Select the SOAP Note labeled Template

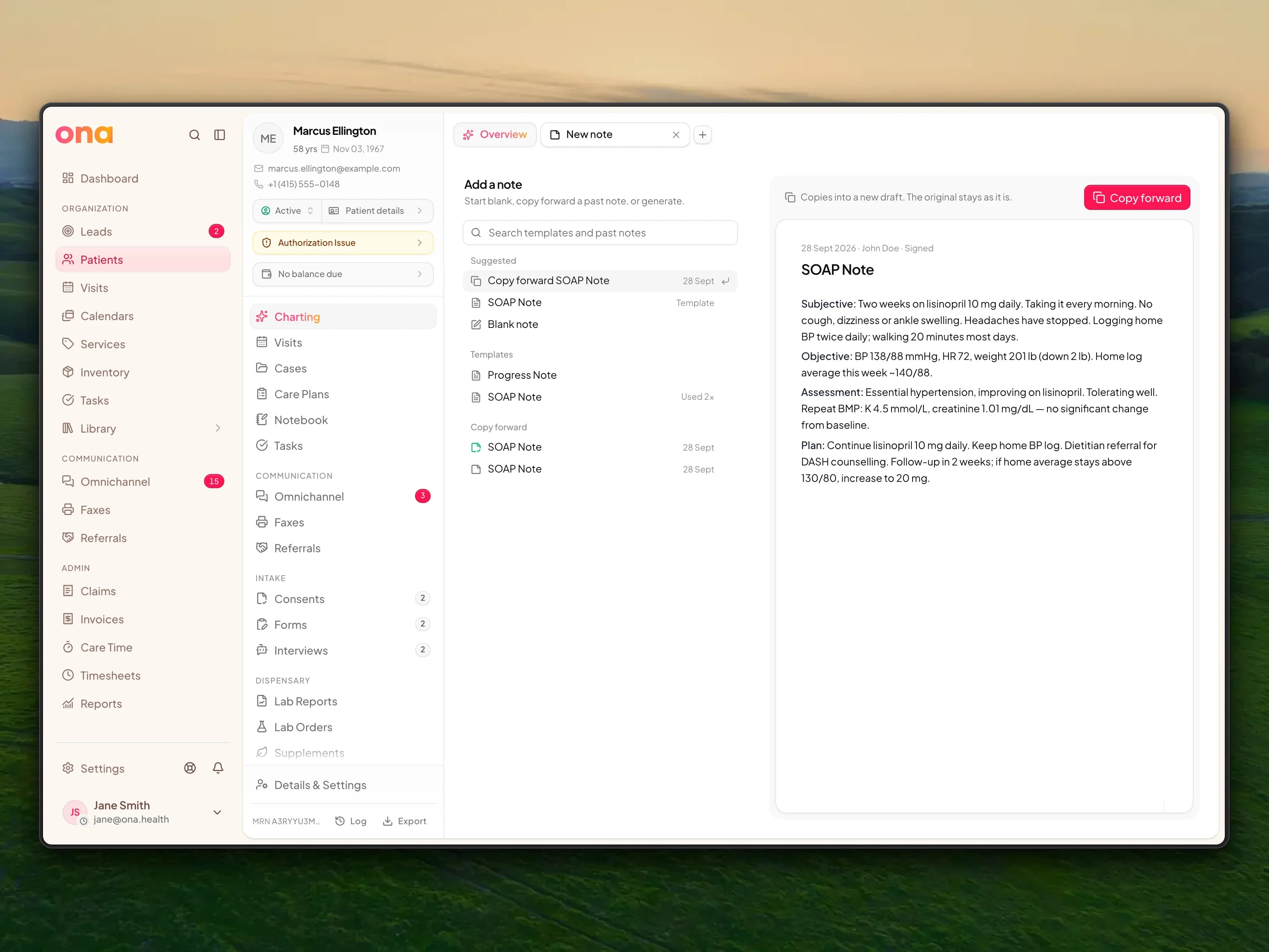coord(600,303)
